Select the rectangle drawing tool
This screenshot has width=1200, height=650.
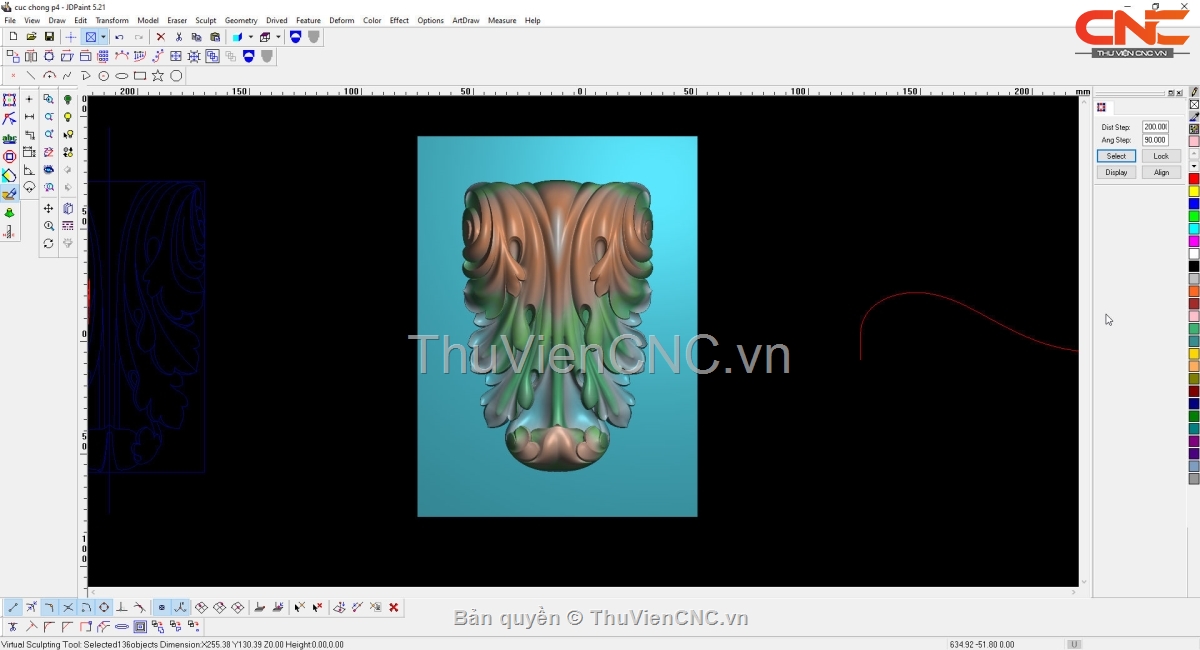[140, 76]
